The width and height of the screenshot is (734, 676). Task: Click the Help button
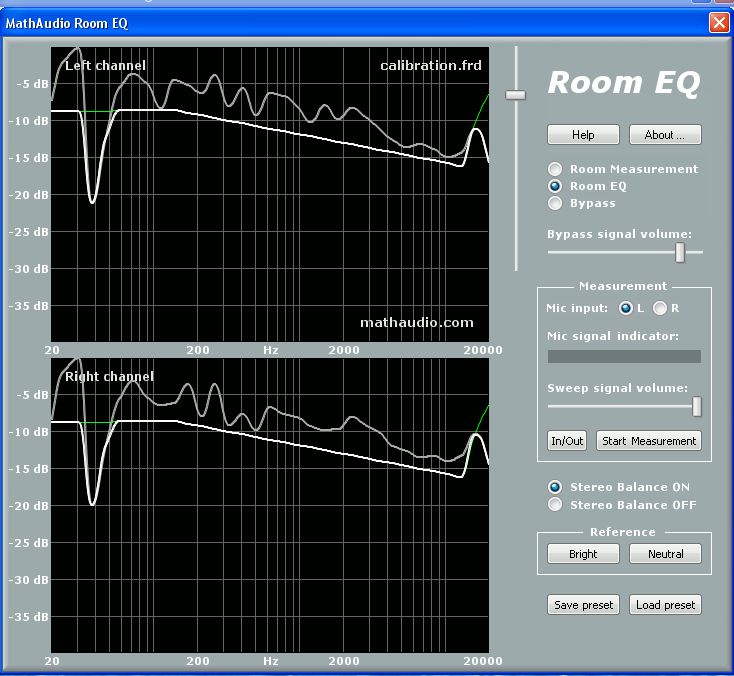tap(583, 135)
